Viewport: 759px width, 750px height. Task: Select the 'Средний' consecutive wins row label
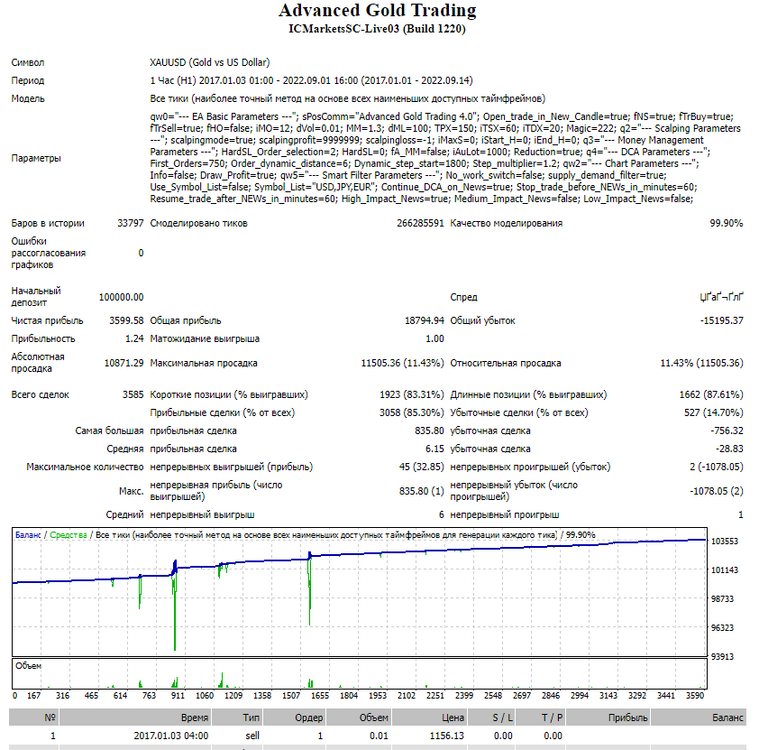(125, 515)
